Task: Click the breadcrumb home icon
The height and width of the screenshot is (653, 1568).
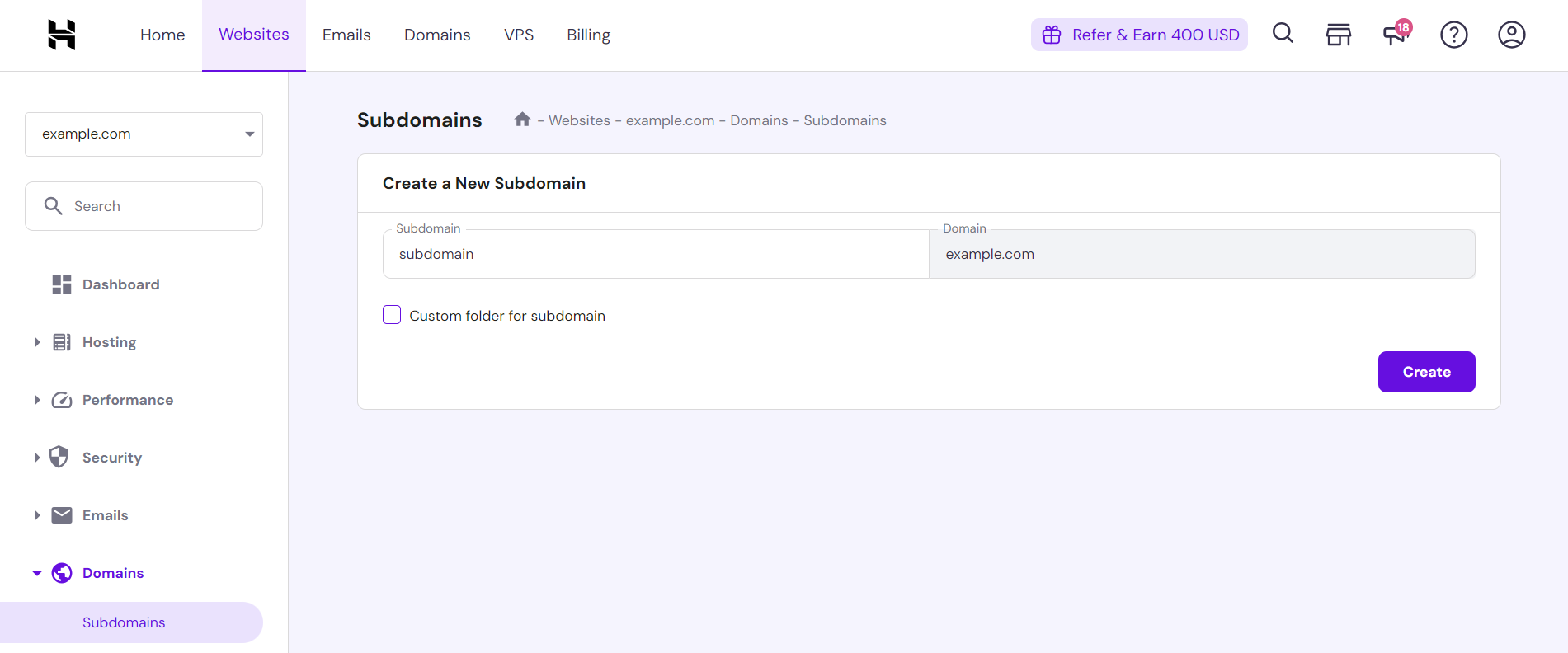Action: point(522,120)
